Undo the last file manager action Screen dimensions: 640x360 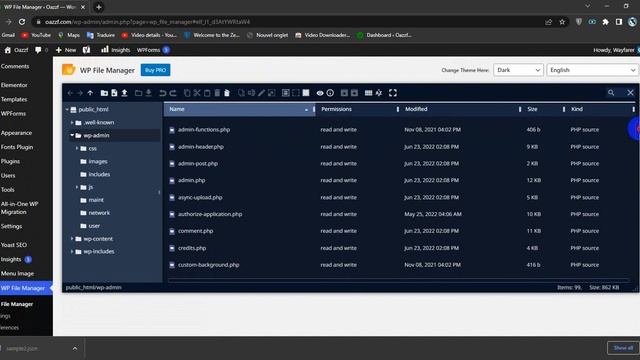click(162, 93)
